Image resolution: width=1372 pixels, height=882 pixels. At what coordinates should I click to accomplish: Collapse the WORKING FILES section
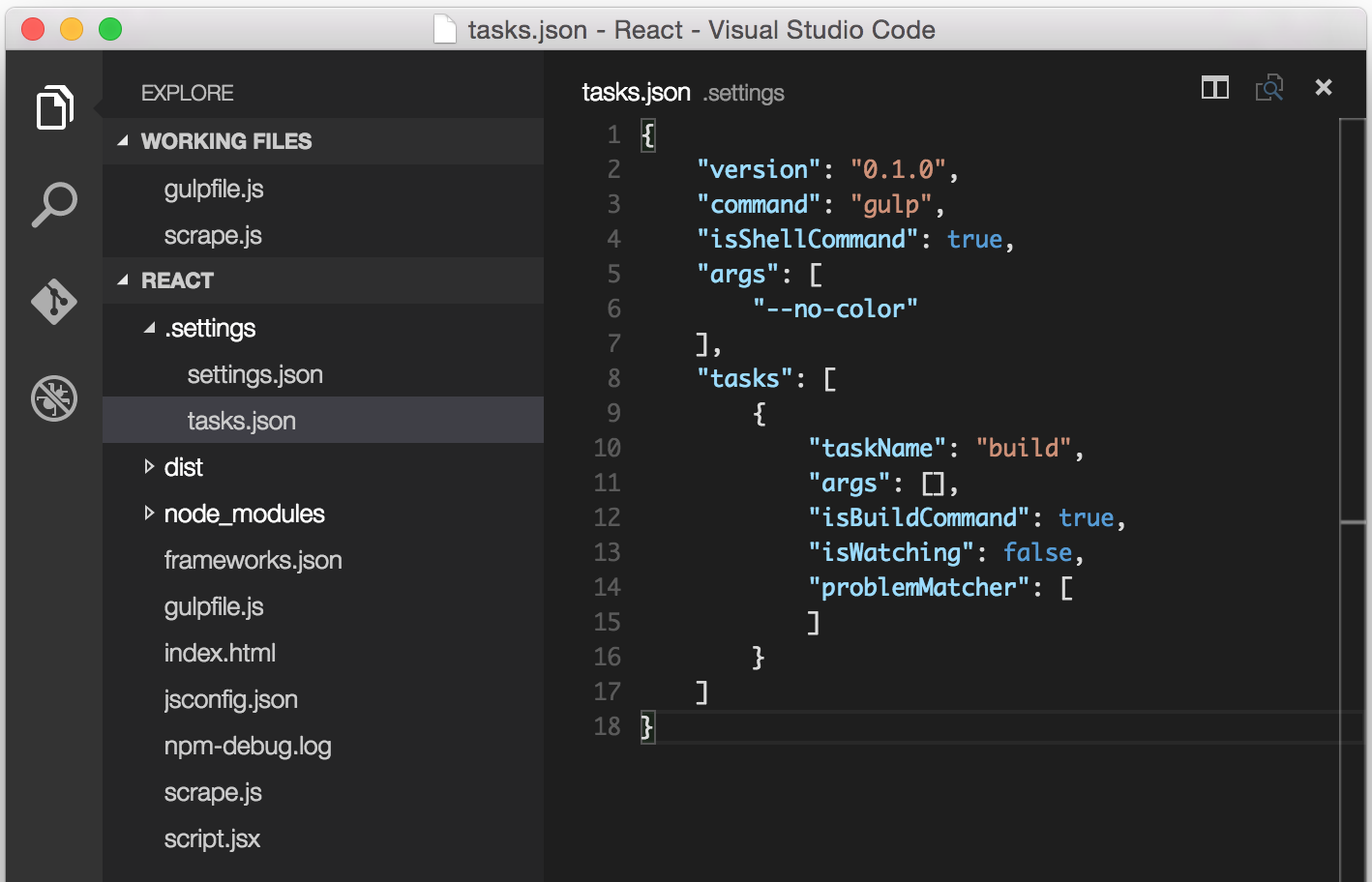tap(123, 141)
